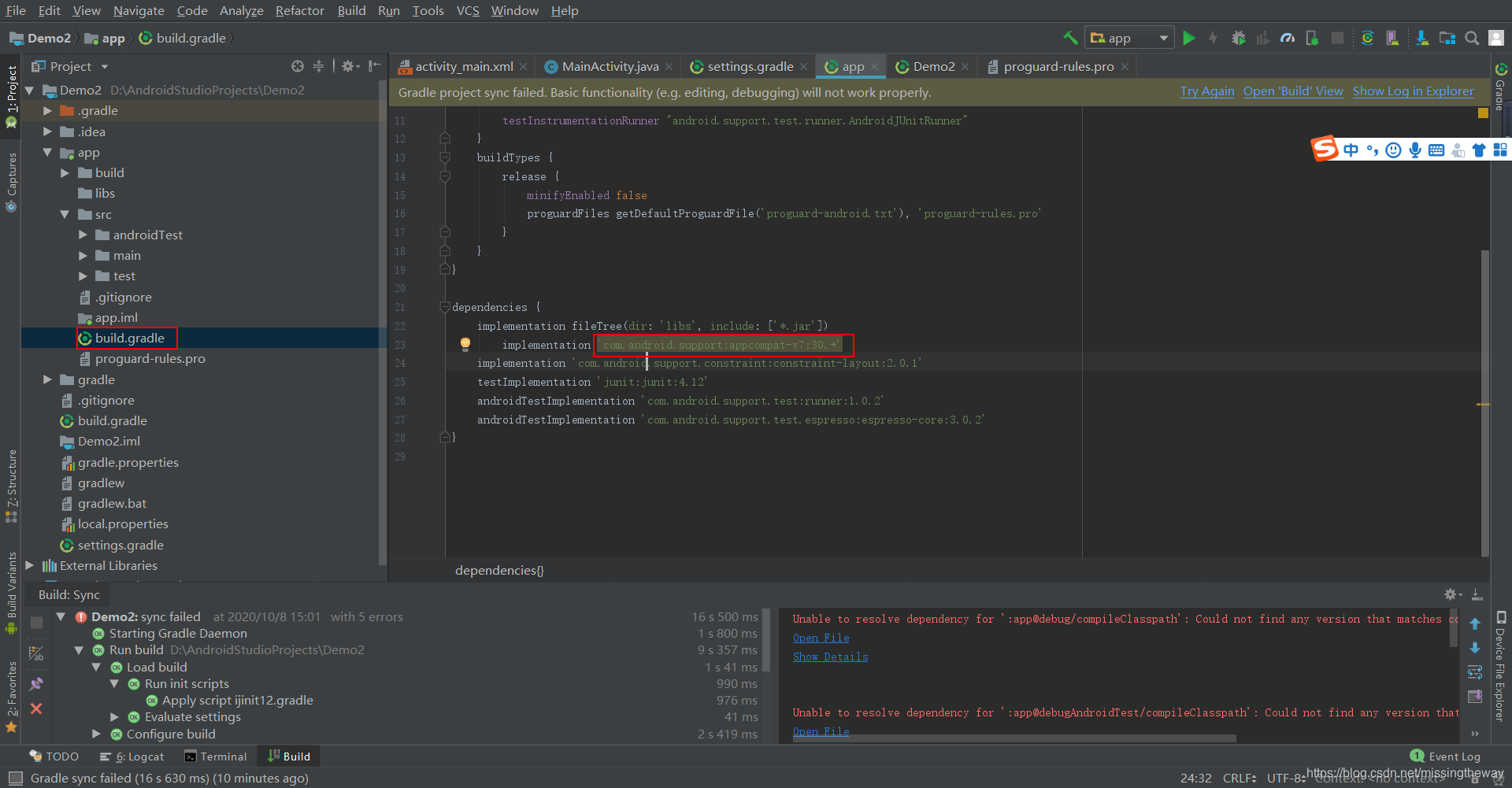Click first Open File link in build output

tap(821, 638)
